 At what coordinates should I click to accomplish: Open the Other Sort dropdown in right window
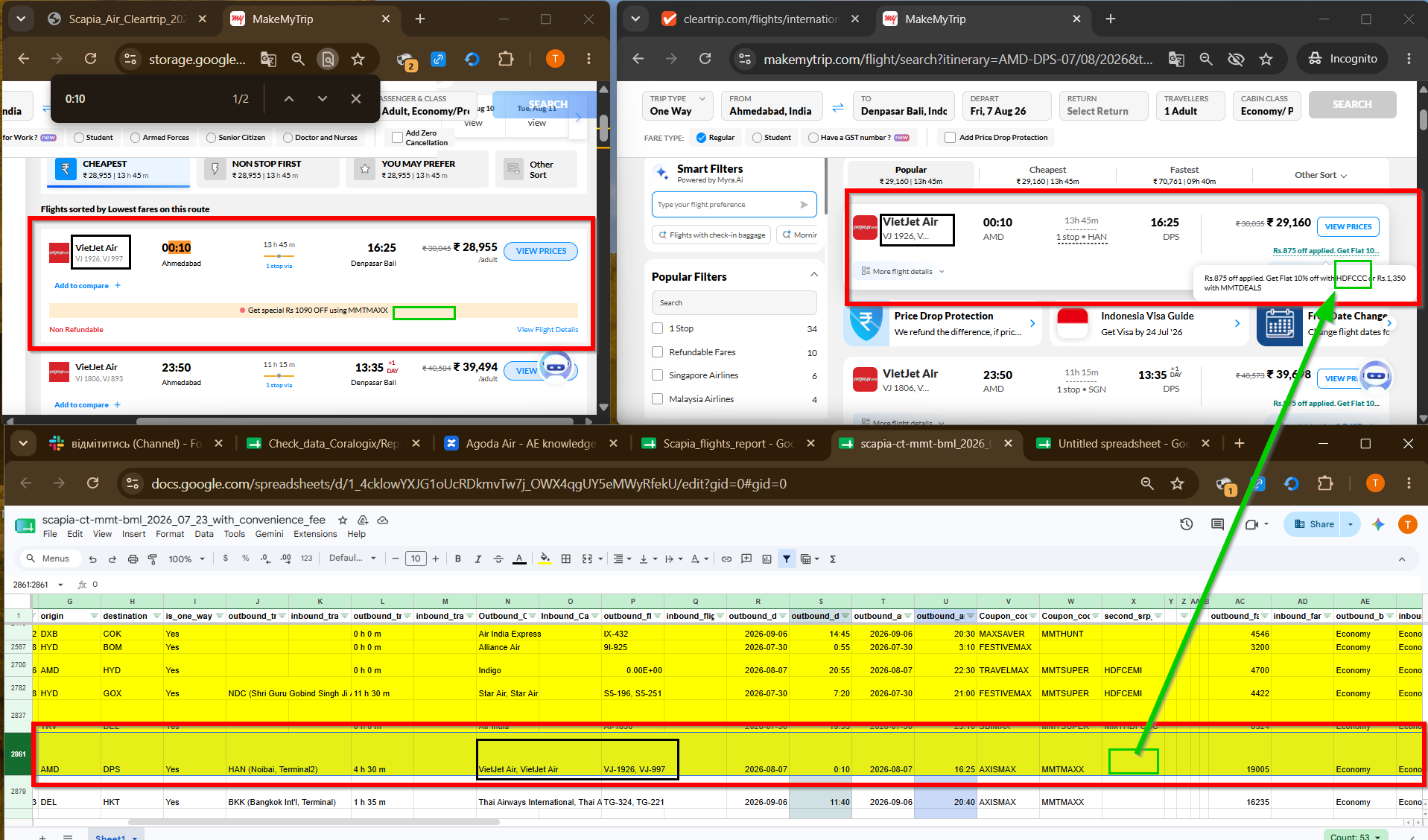pos(1321,175)
